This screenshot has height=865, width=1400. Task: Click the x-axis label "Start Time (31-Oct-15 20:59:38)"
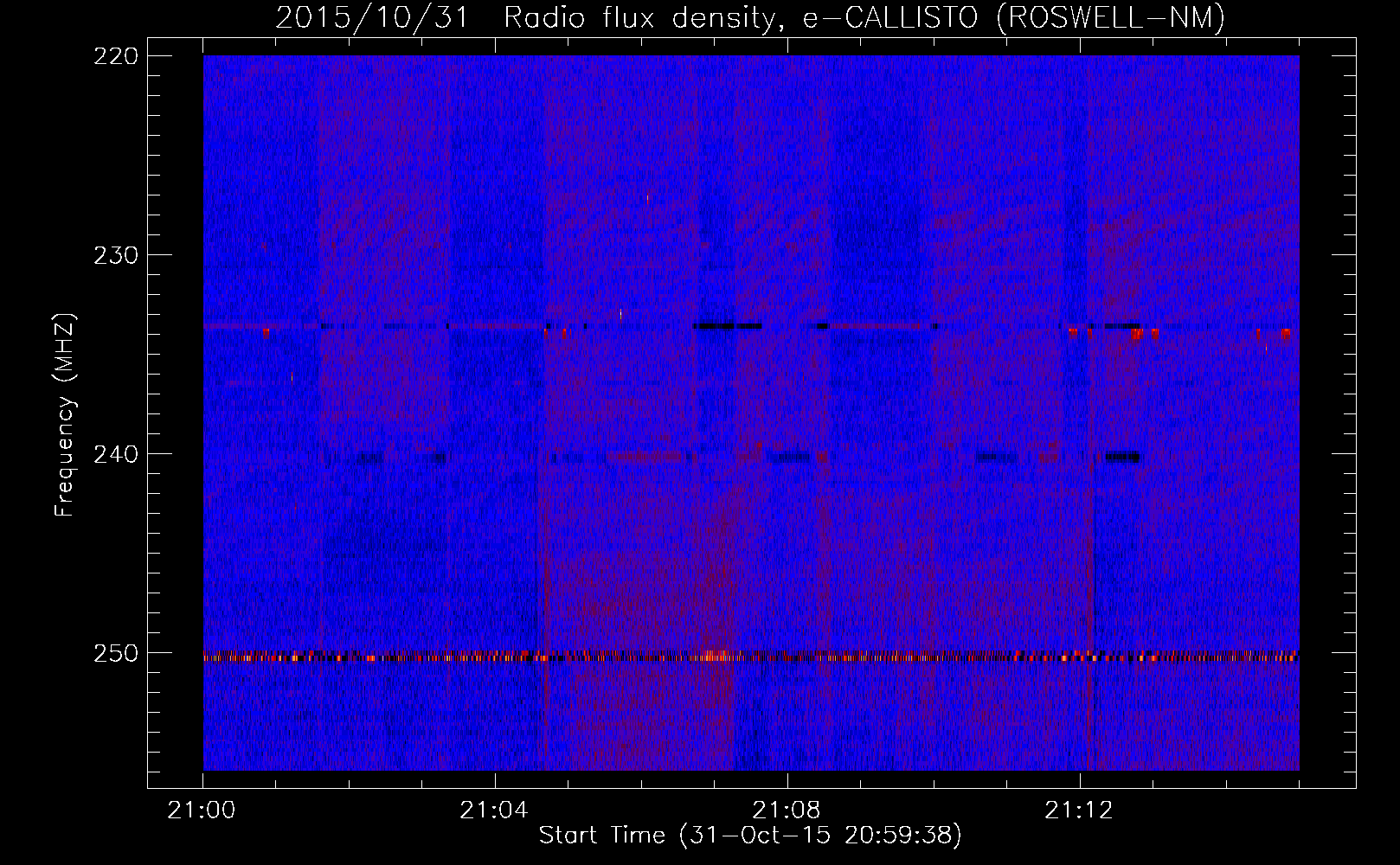tap(750, 836)
